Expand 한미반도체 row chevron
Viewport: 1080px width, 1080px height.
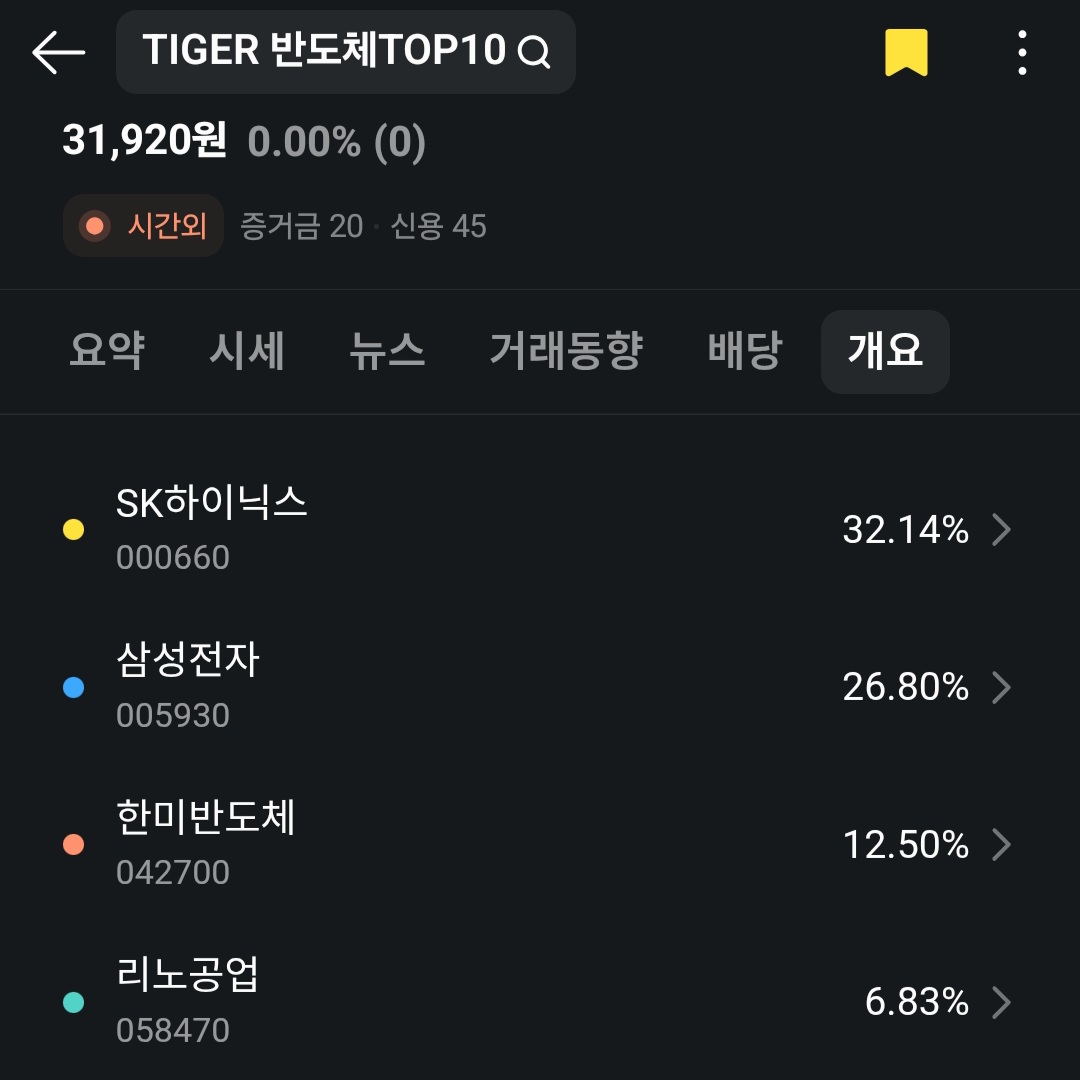(x=1000, y=845)
